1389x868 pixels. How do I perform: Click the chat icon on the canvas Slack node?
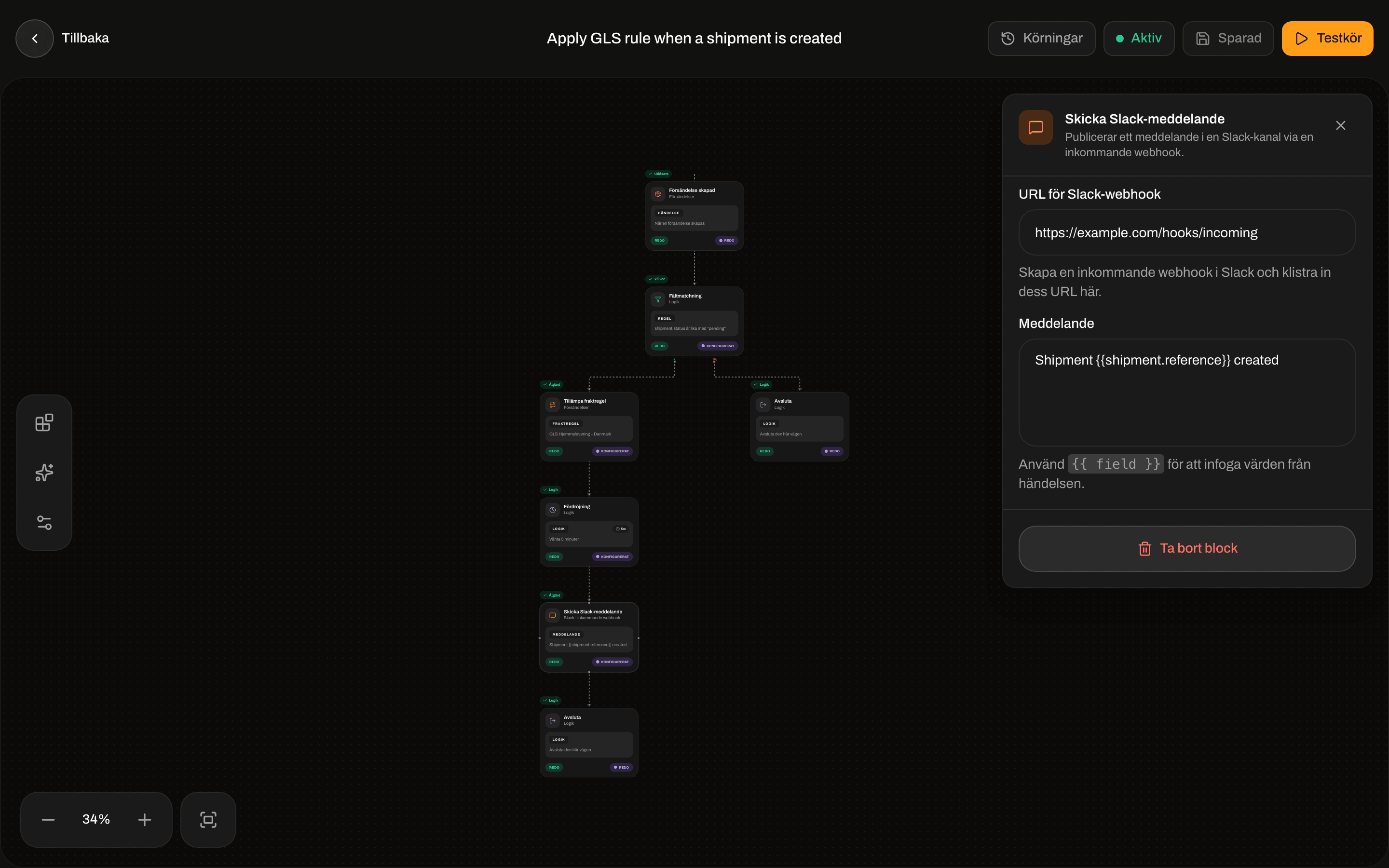point(552,615)
